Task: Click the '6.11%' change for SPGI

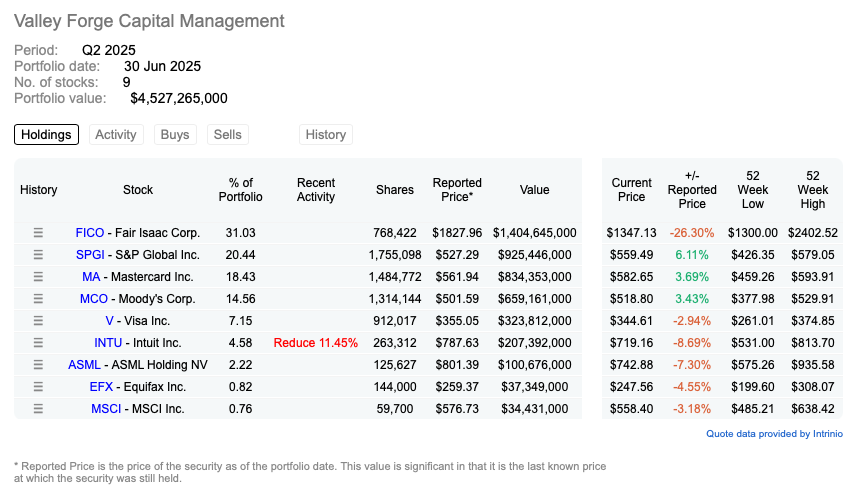Action: [692, 255]
